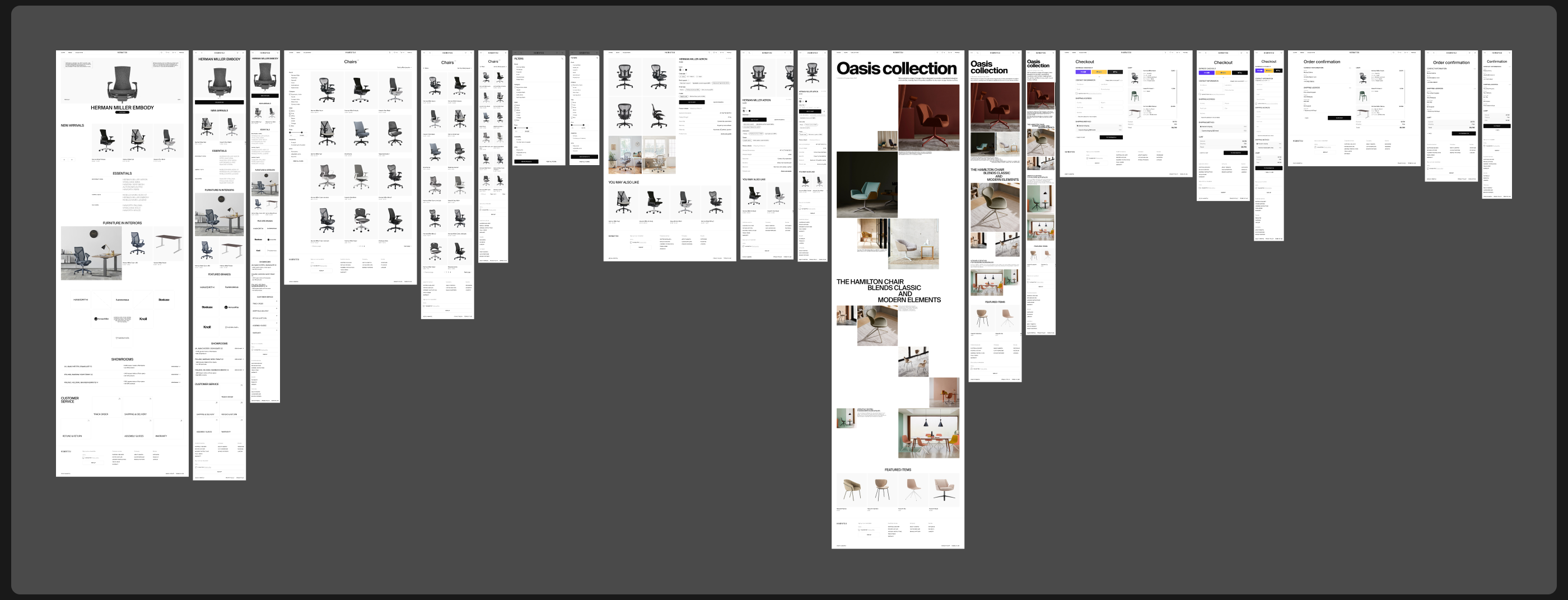Viewport: 1568px width, 600px height.
Task: Click the Haworth brand logo on desktop homepage
Action: (x=80, y=299)
